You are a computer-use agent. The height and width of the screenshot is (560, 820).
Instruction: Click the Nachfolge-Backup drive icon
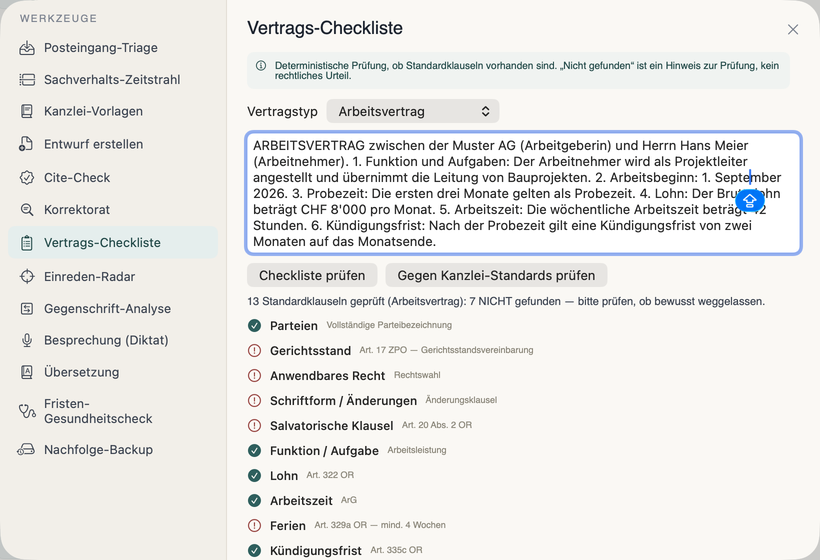pos(26,450)
